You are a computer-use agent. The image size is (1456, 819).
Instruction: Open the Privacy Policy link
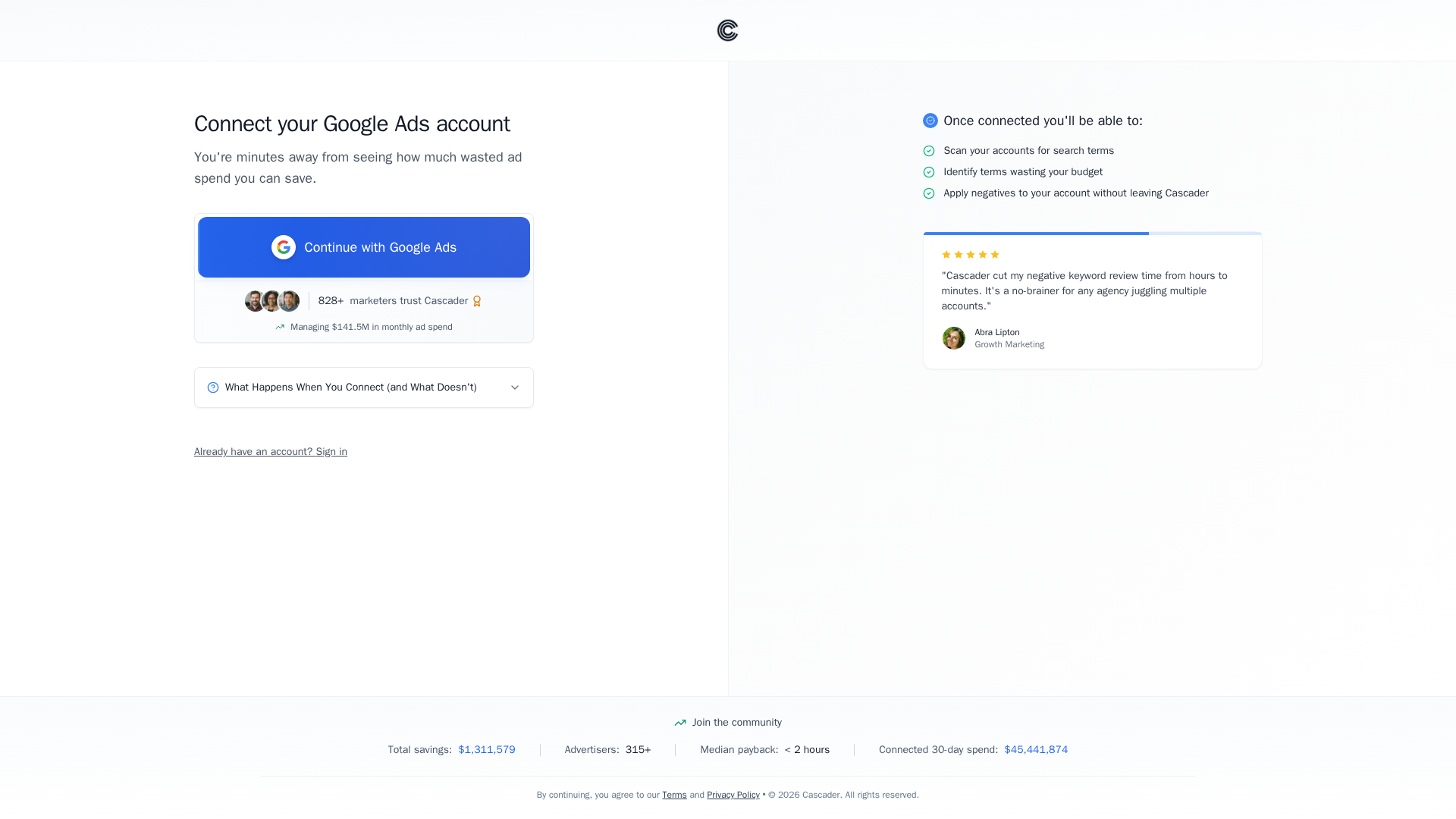tap(733, 795)
